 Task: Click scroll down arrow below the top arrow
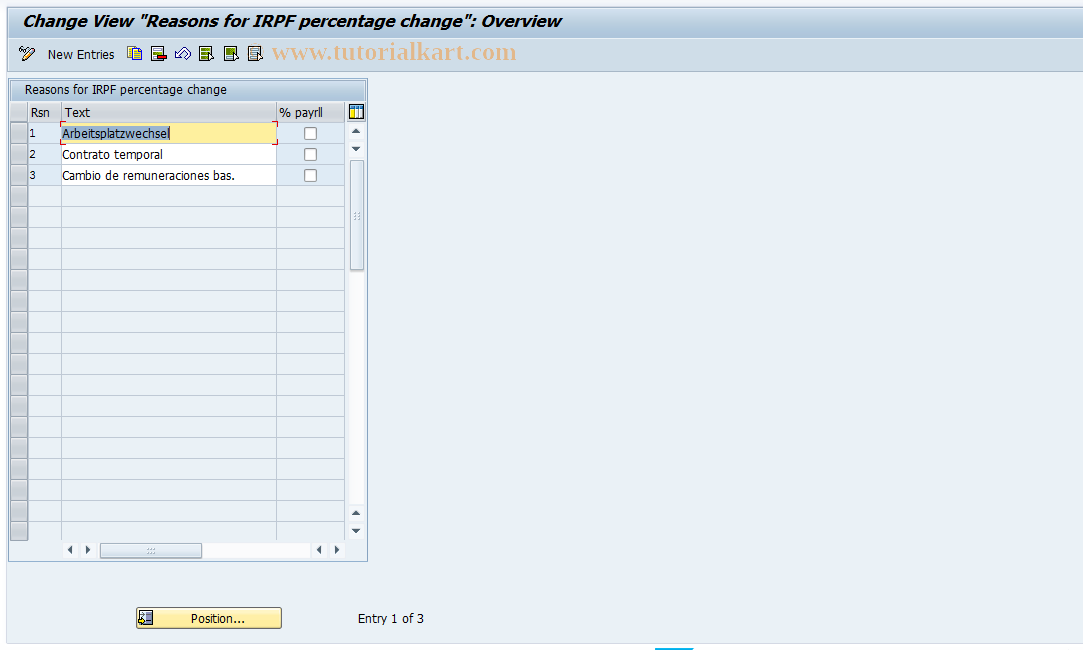[356, 149]
